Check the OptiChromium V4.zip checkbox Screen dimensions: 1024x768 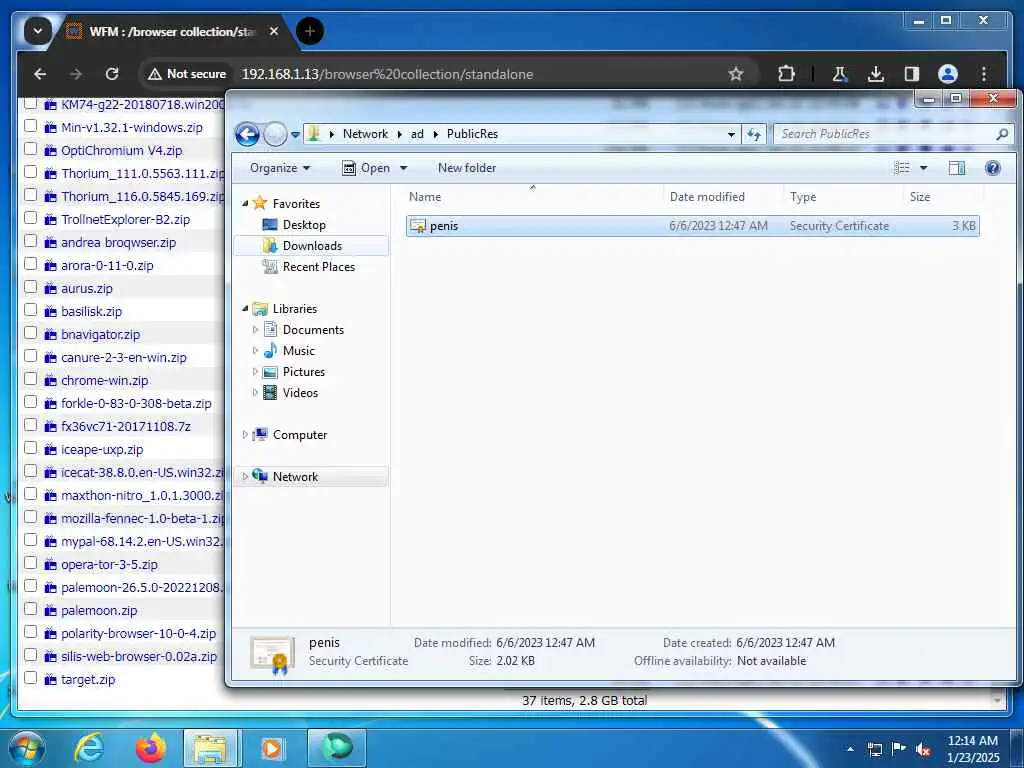[x=30, y=149]
